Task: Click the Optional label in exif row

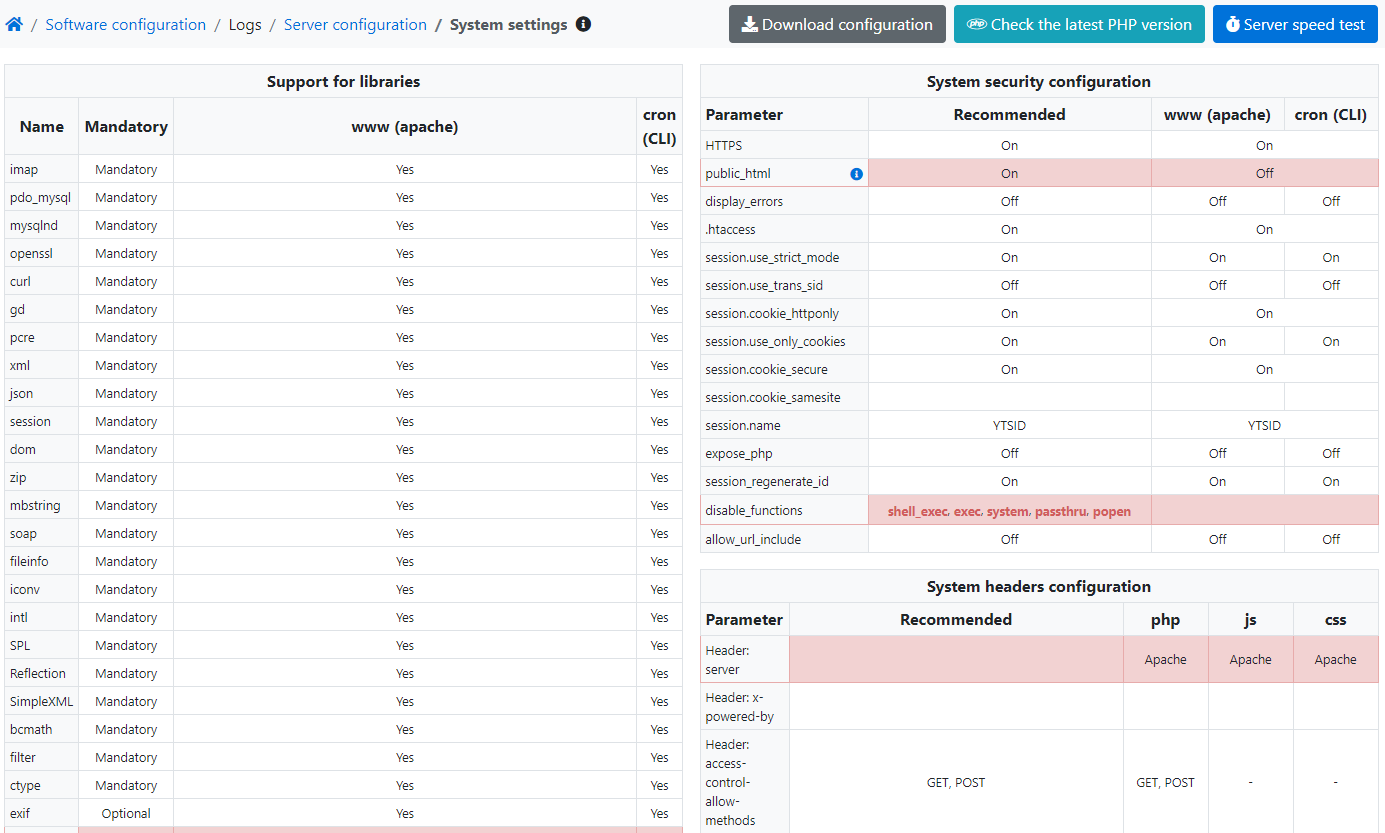Action: point(126,813)
